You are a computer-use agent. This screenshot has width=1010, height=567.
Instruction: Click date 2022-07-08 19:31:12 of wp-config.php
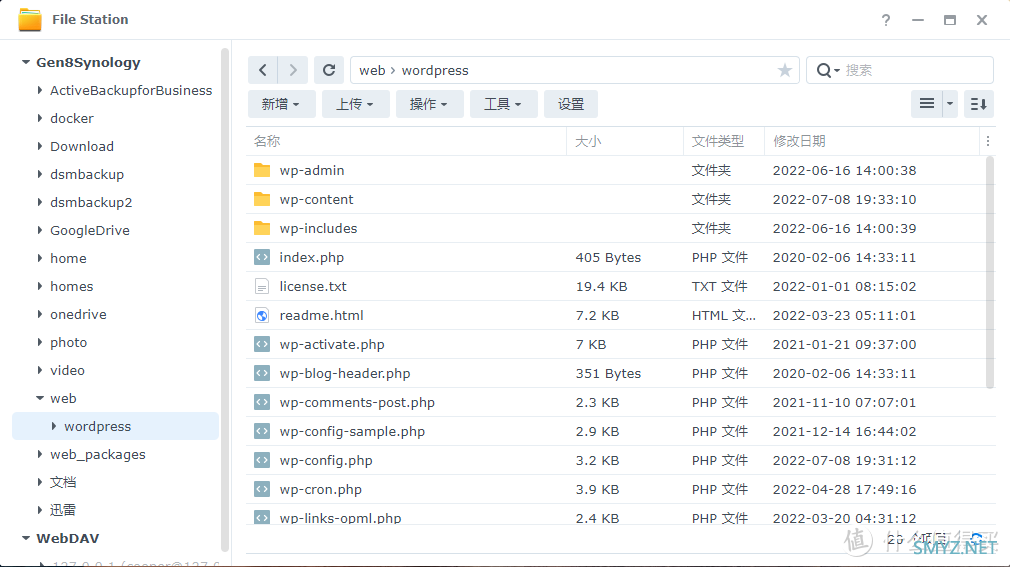click(x=844, y=460)
